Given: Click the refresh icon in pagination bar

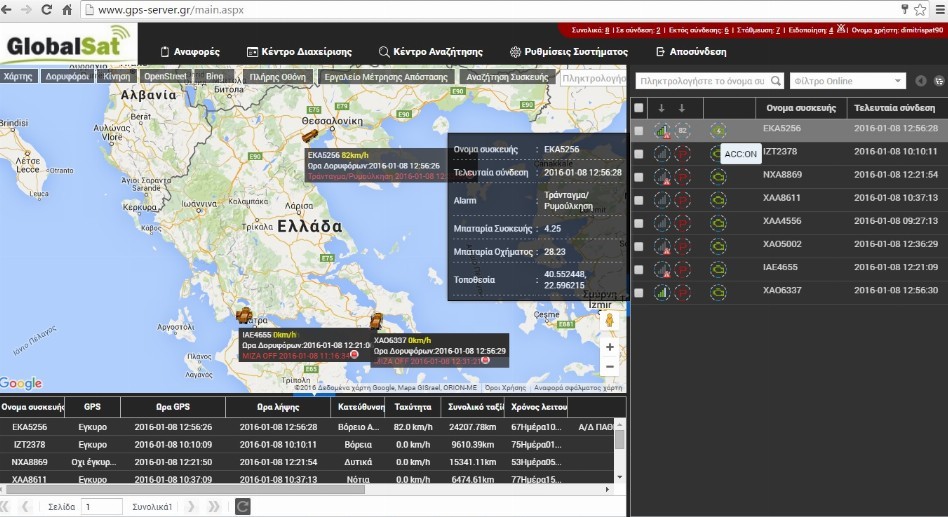Looking at the screenshot, I should click(x=242, y=507).
